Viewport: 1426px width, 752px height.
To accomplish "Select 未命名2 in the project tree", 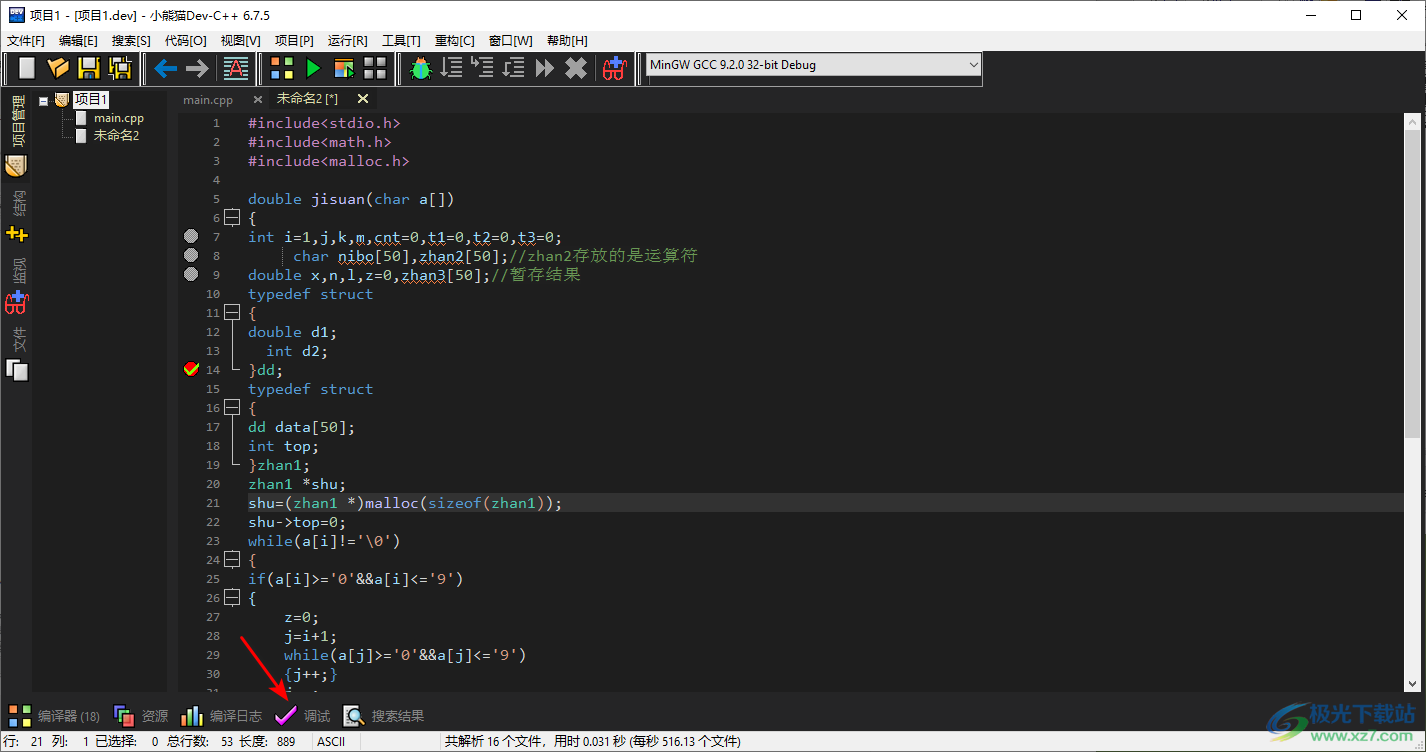I will [116, 136].
